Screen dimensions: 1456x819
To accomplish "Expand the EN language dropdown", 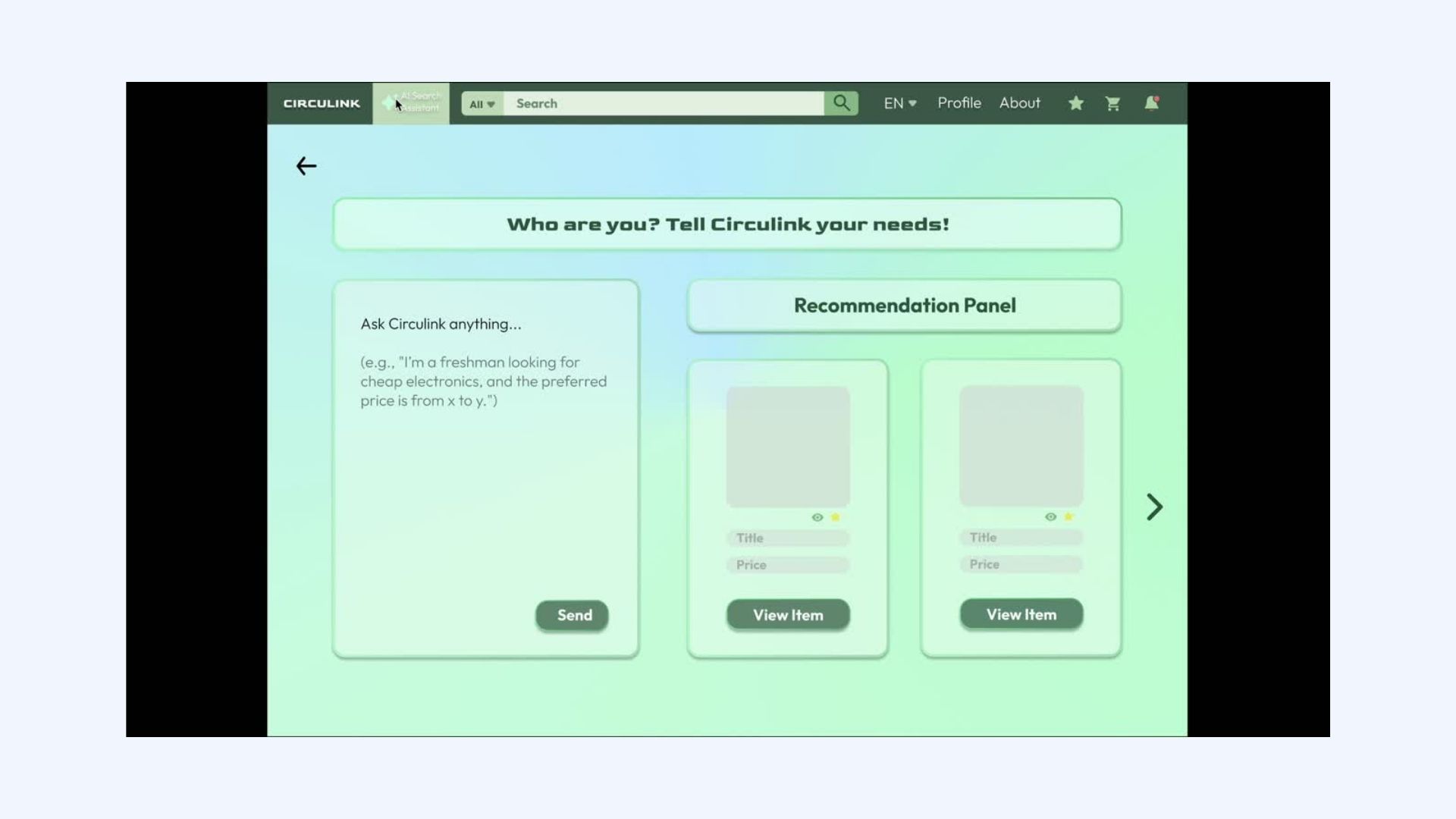I will 899,103.
